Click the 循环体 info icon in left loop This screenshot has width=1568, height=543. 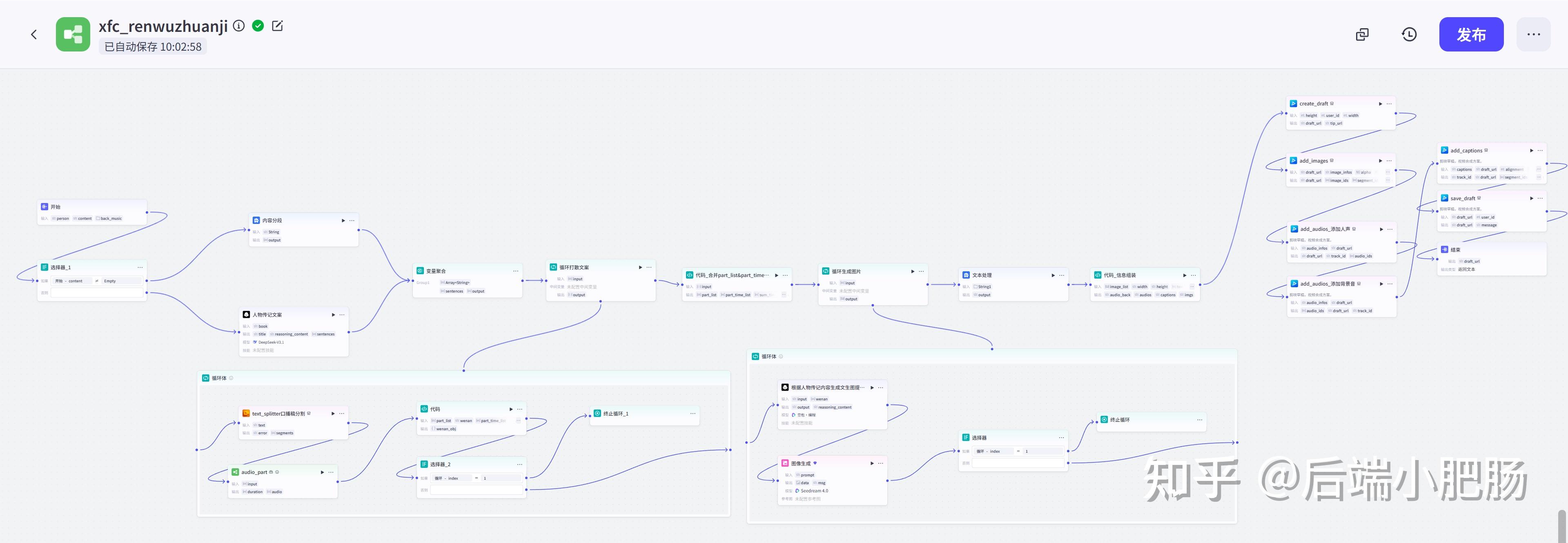click(x=231, y=378)
